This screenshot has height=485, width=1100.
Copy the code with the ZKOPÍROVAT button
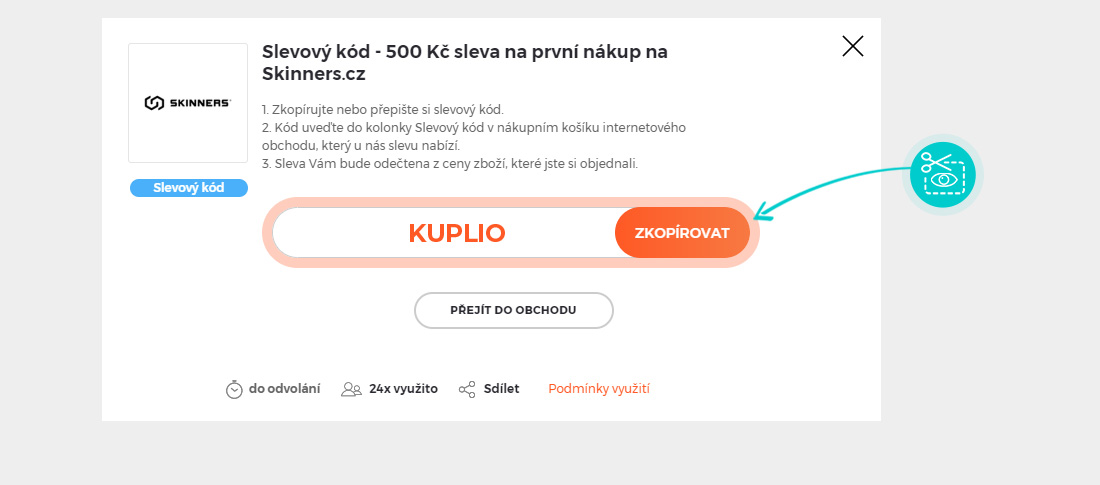[x=682, y=232]
